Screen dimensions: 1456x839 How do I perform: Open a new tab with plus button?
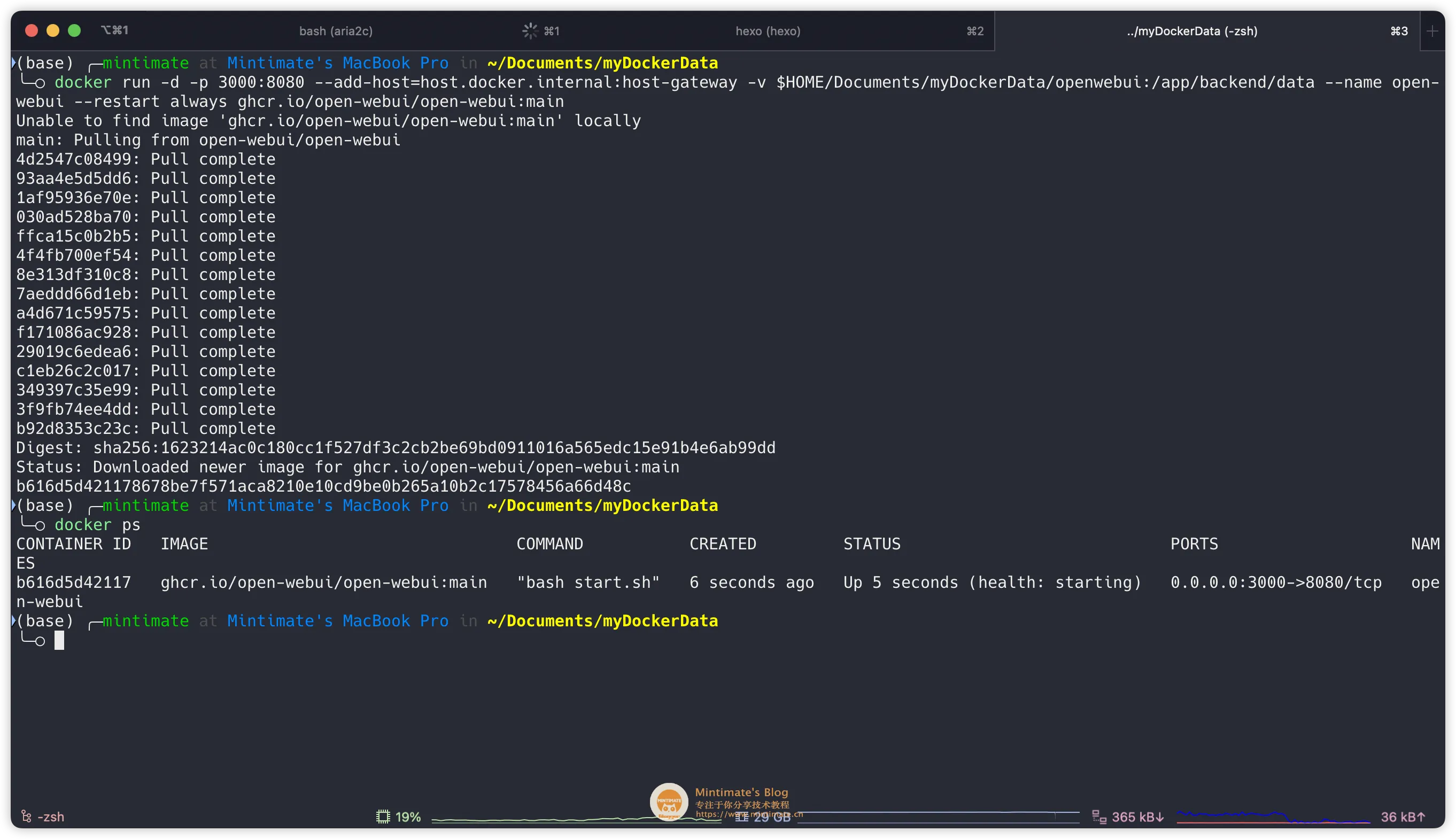click(1432, 31)
